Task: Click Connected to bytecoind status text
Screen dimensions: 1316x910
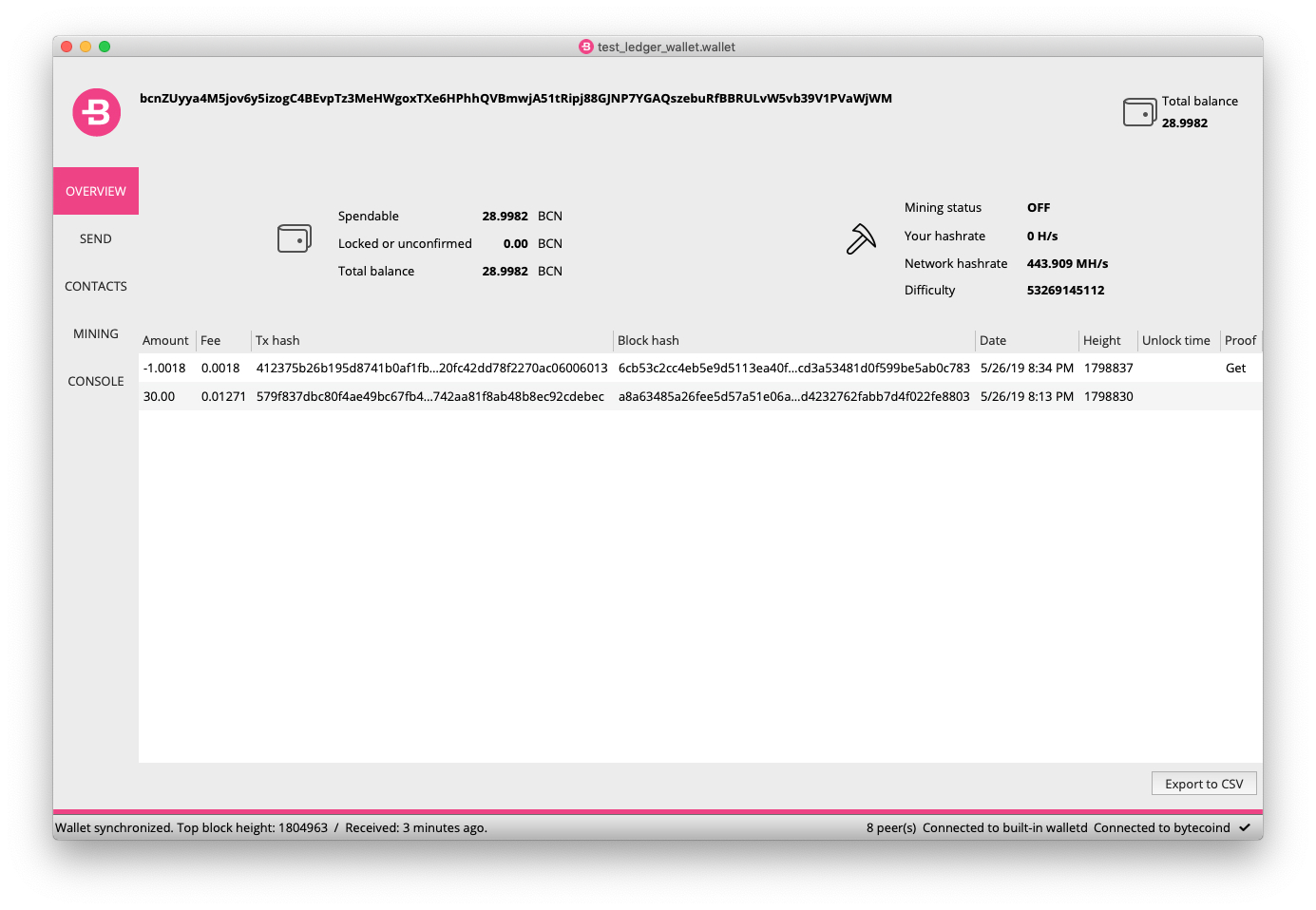Action: [x=1162, y=828]
